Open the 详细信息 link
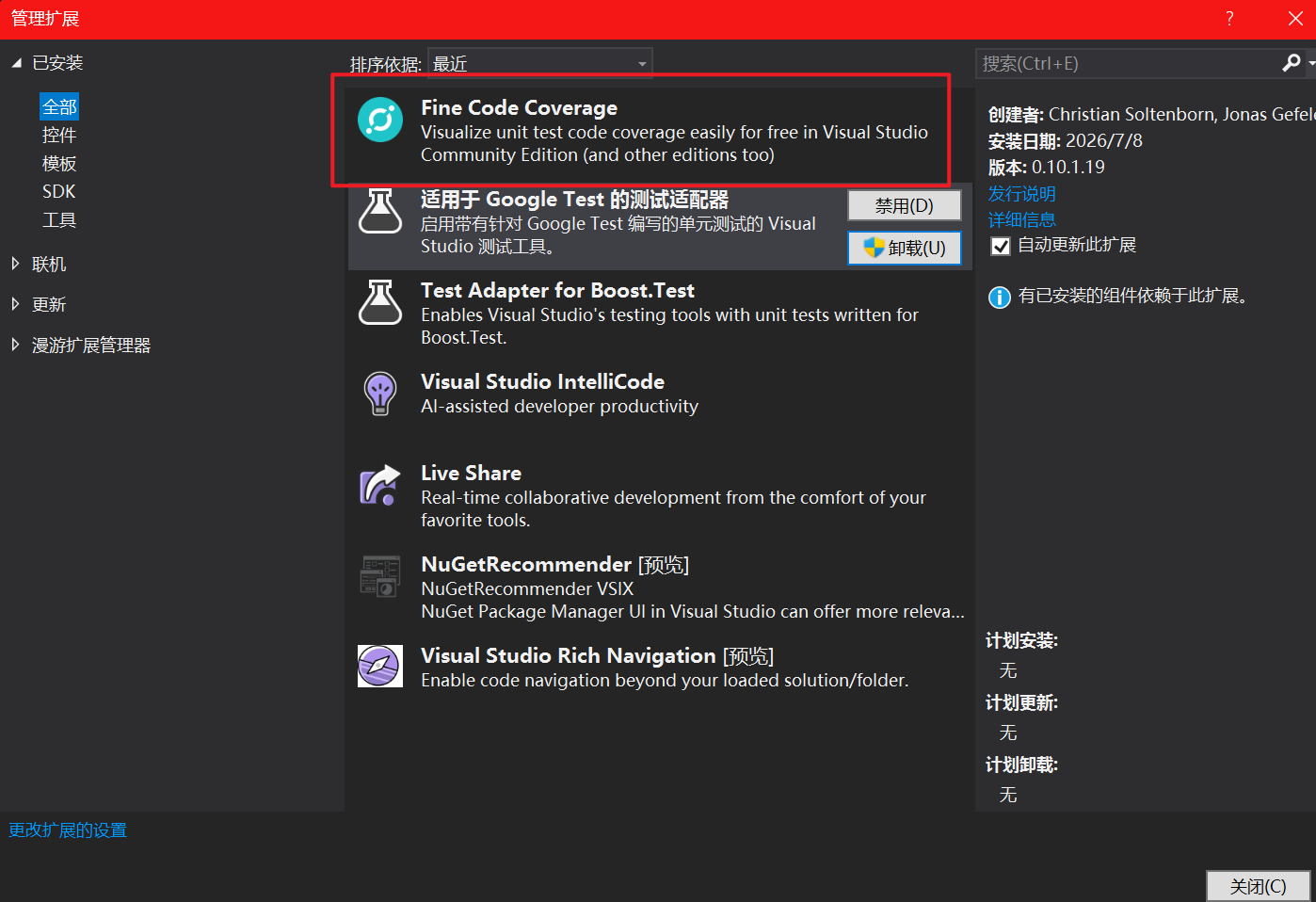Viewport: 1316px width, 902px height. (x=1021, y=219)
